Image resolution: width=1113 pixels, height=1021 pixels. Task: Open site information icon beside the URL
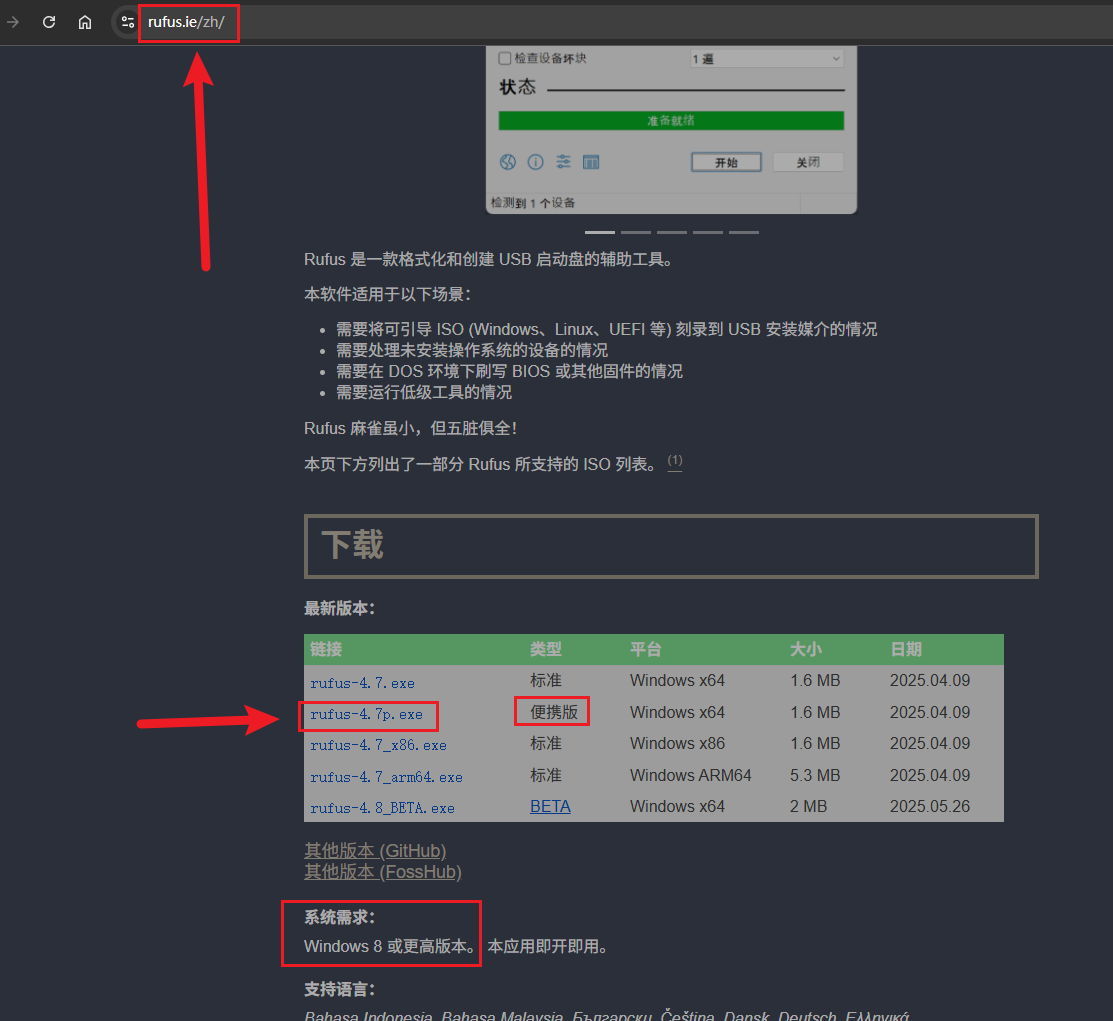[x=128, y=22]
